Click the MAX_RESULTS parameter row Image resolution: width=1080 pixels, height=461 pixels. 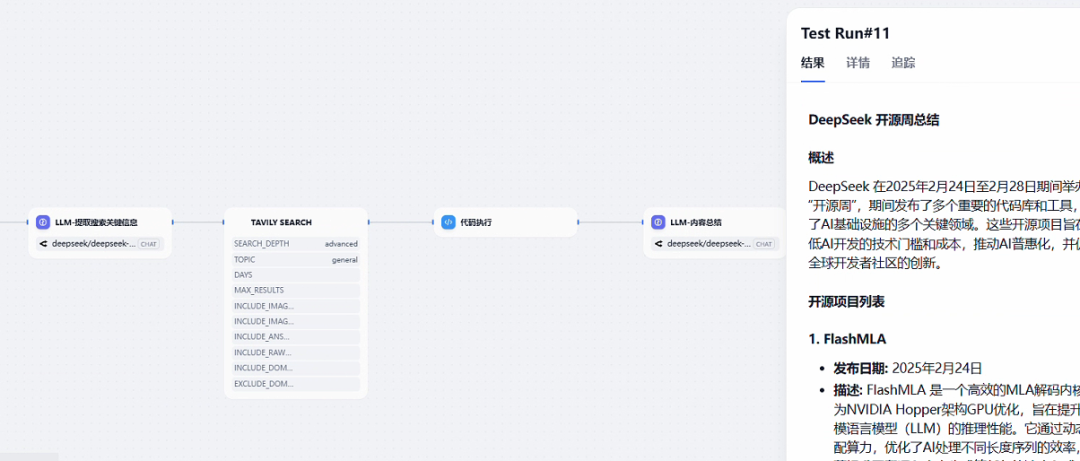pyautogui.click(x=295, y=290)
